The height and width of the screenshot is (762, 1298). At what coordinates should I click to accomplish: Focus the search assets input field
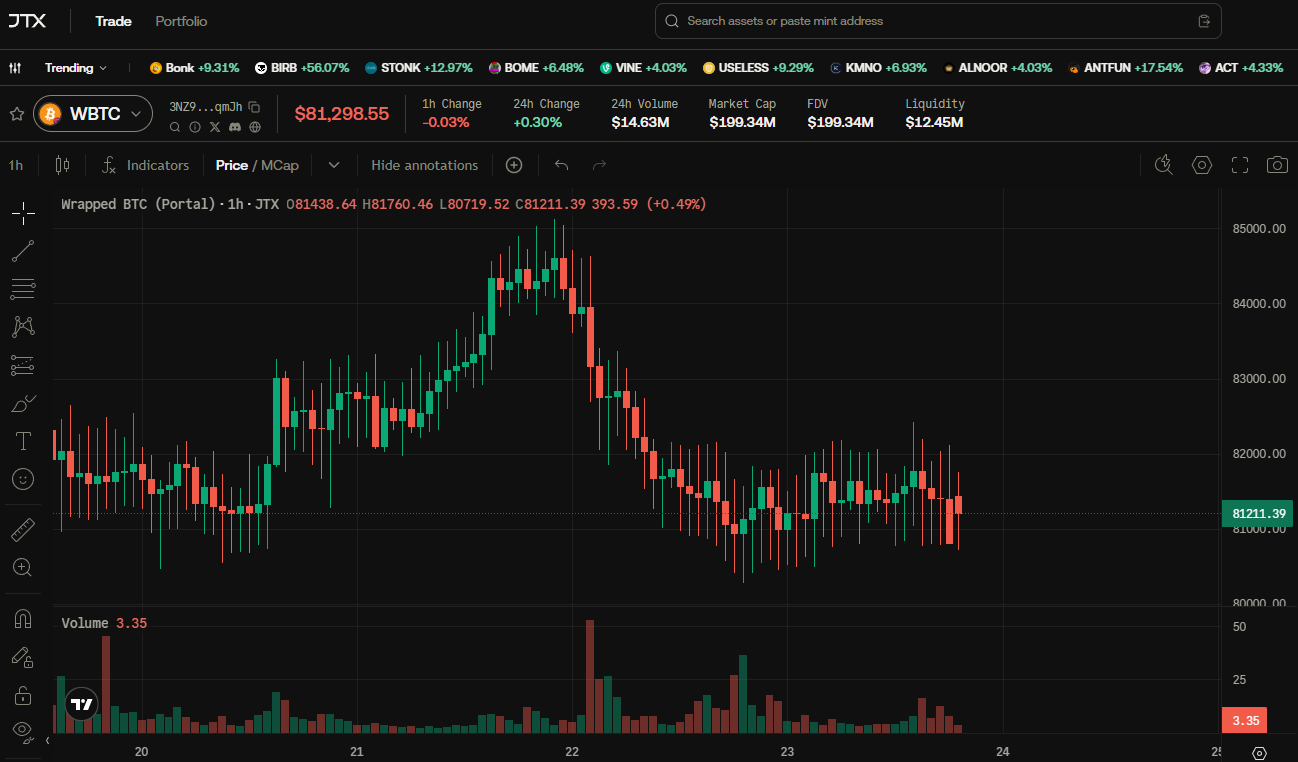pyautogui.click(x=938, y=21)
